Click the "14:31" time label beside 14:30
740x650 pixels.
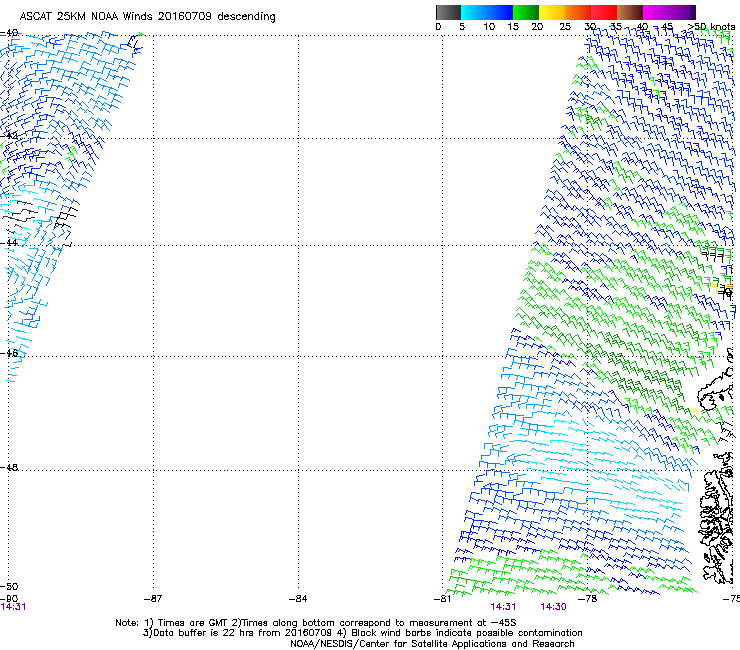[503, 607]
